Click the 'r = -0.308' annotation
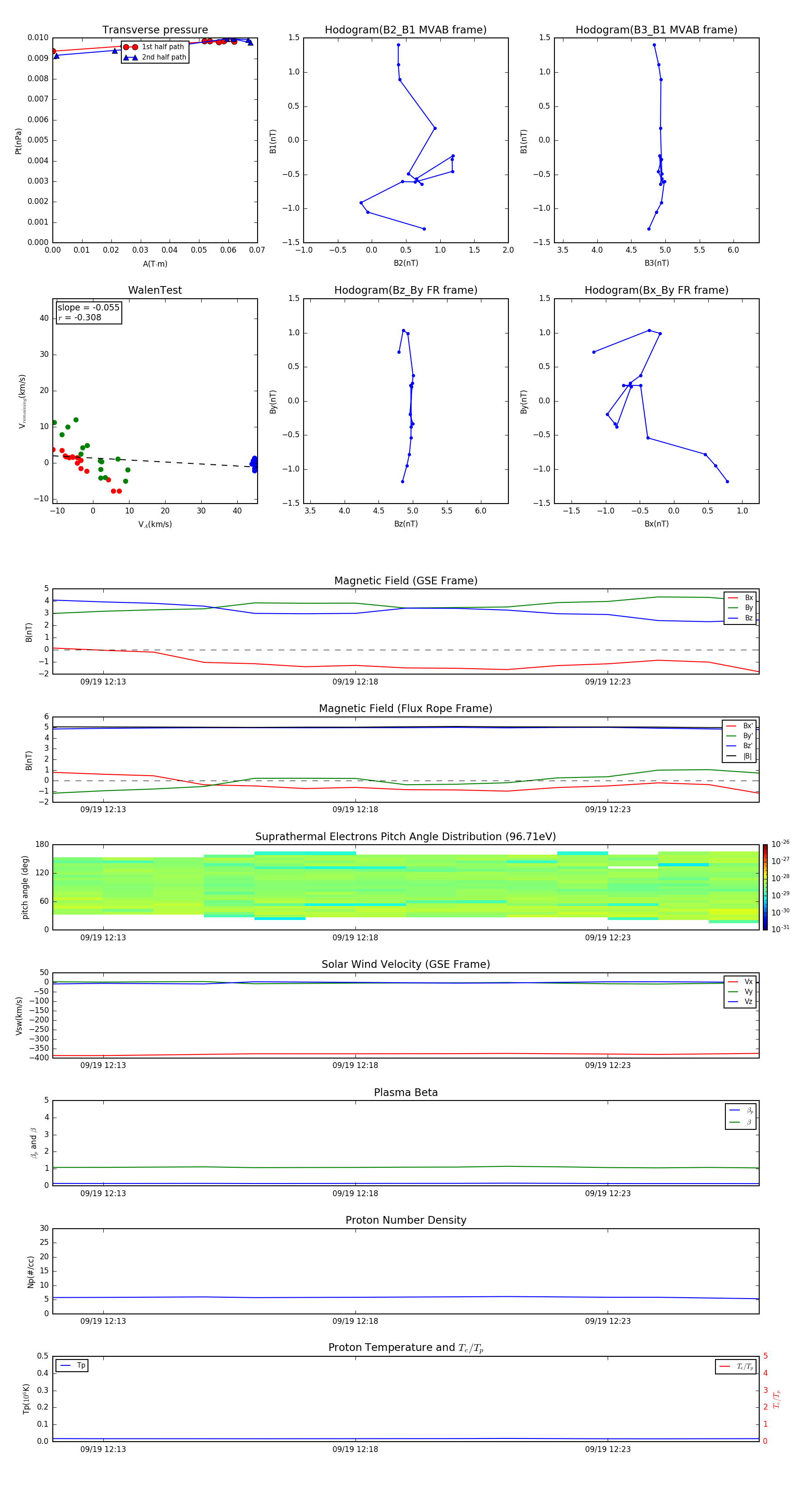Screen dimensions: 812x1489 [80, 317]
